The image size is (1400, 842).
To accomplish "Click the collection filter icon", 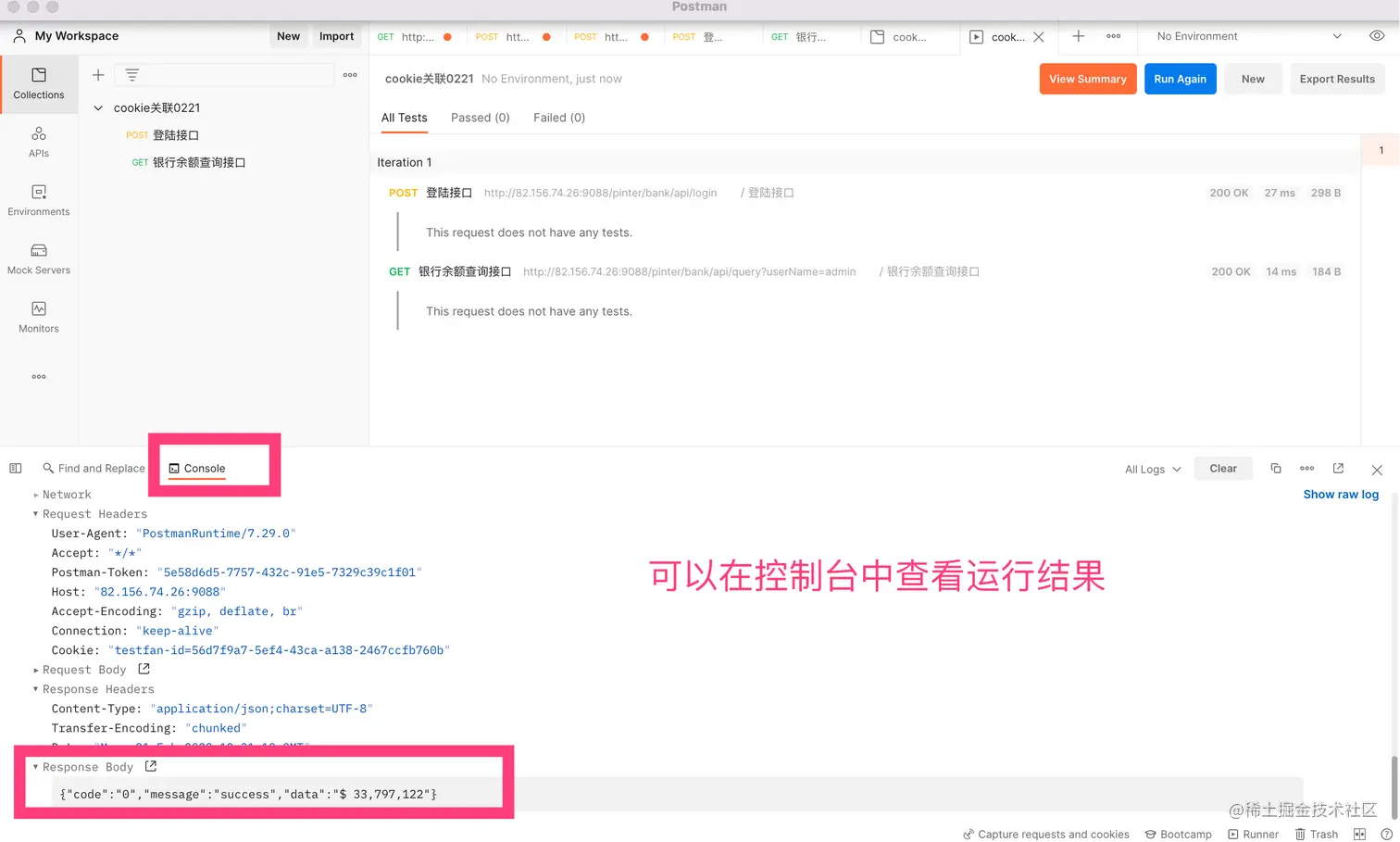I will click(132, 75).
